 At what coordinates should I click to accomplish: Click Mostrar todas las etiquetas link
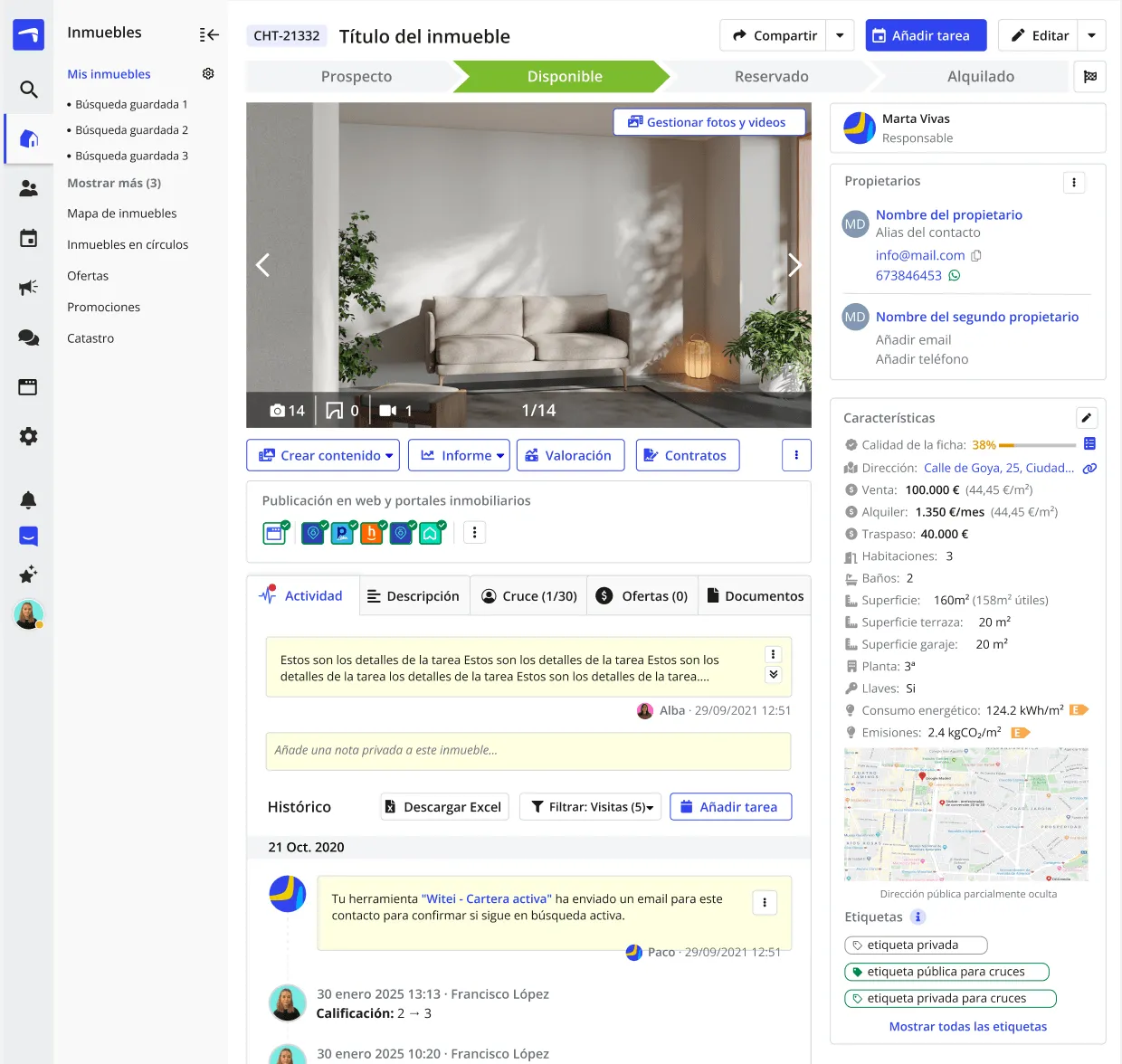coord(967,1026)
